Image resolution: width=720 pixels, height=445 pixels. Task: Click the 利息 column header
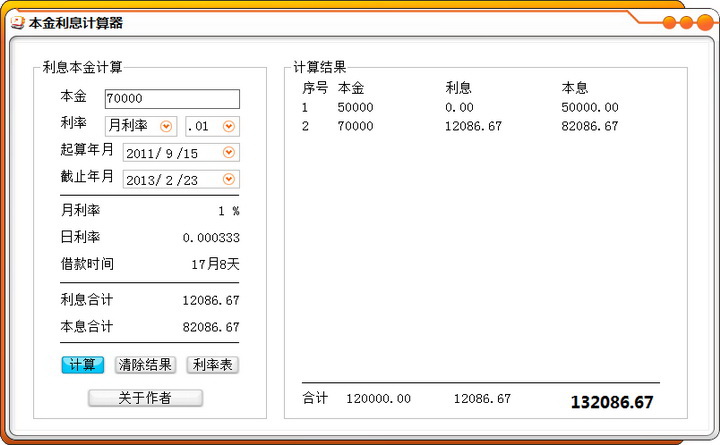tap(458, 88)
